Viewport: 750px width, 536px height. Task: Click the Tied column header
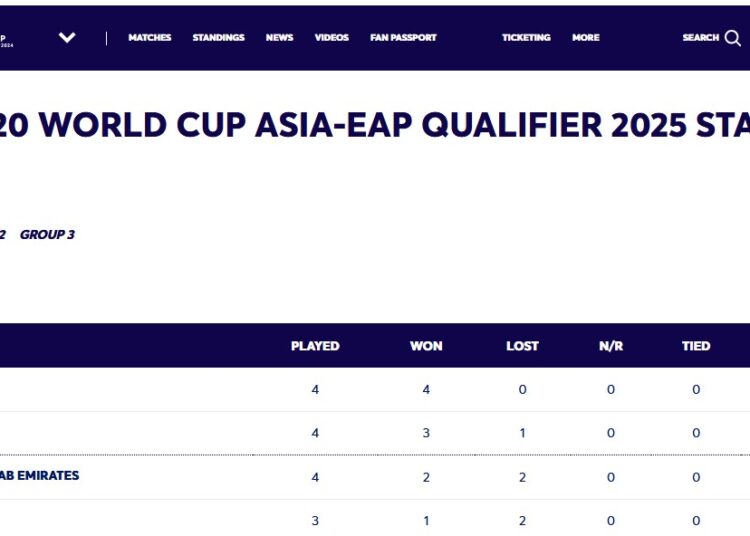(x=696, y=346)
